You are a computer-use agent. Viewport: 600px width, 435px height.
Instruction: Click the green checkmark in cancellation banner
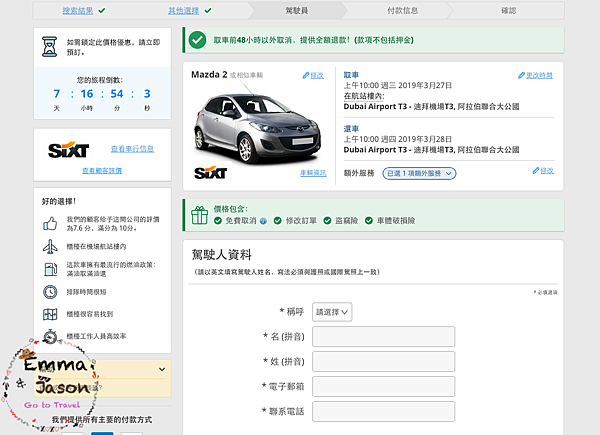(198, 42)
